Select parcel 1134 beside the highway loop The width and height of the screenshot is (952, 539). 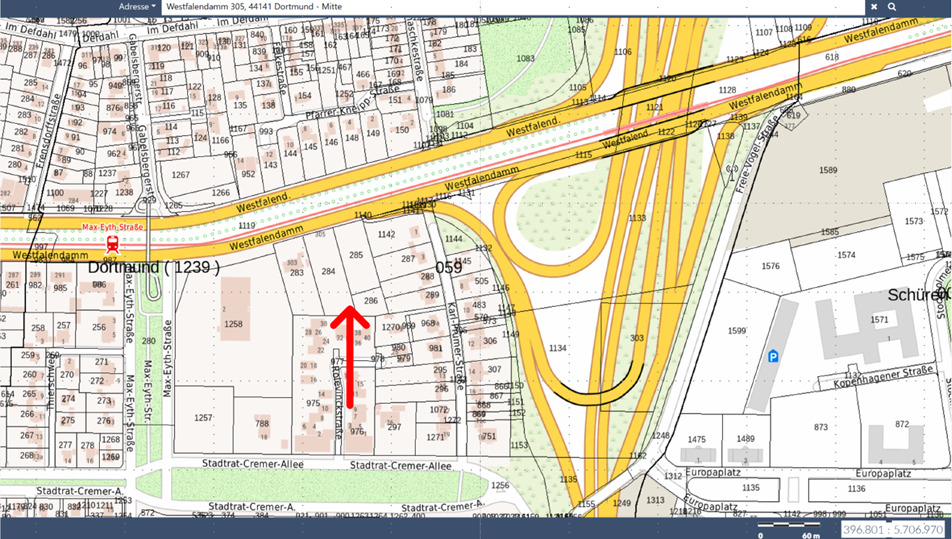(x=558, y=348)
